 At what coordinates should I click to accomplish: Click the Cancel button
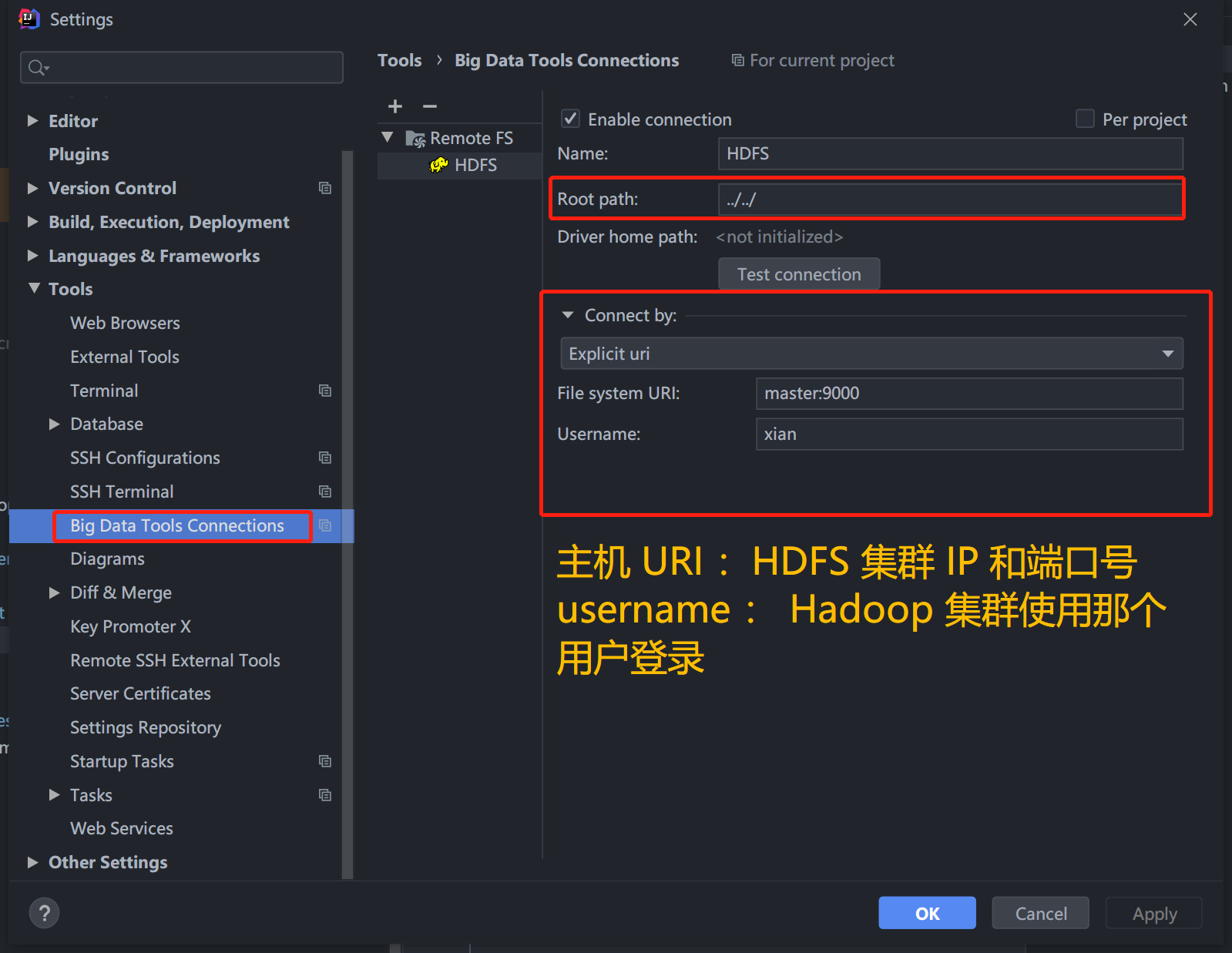1041,913
